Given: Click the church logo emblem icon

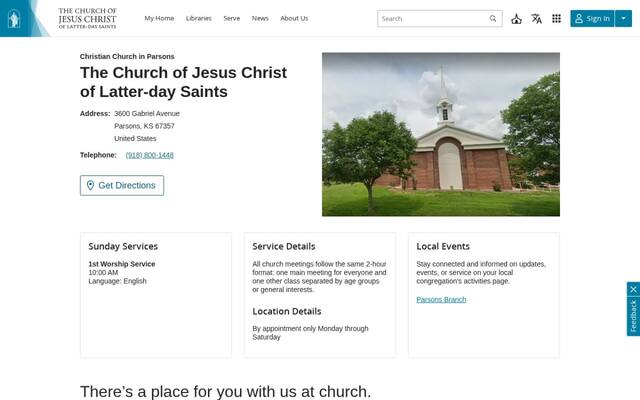Looking at the screenshot, I should 14,18.
